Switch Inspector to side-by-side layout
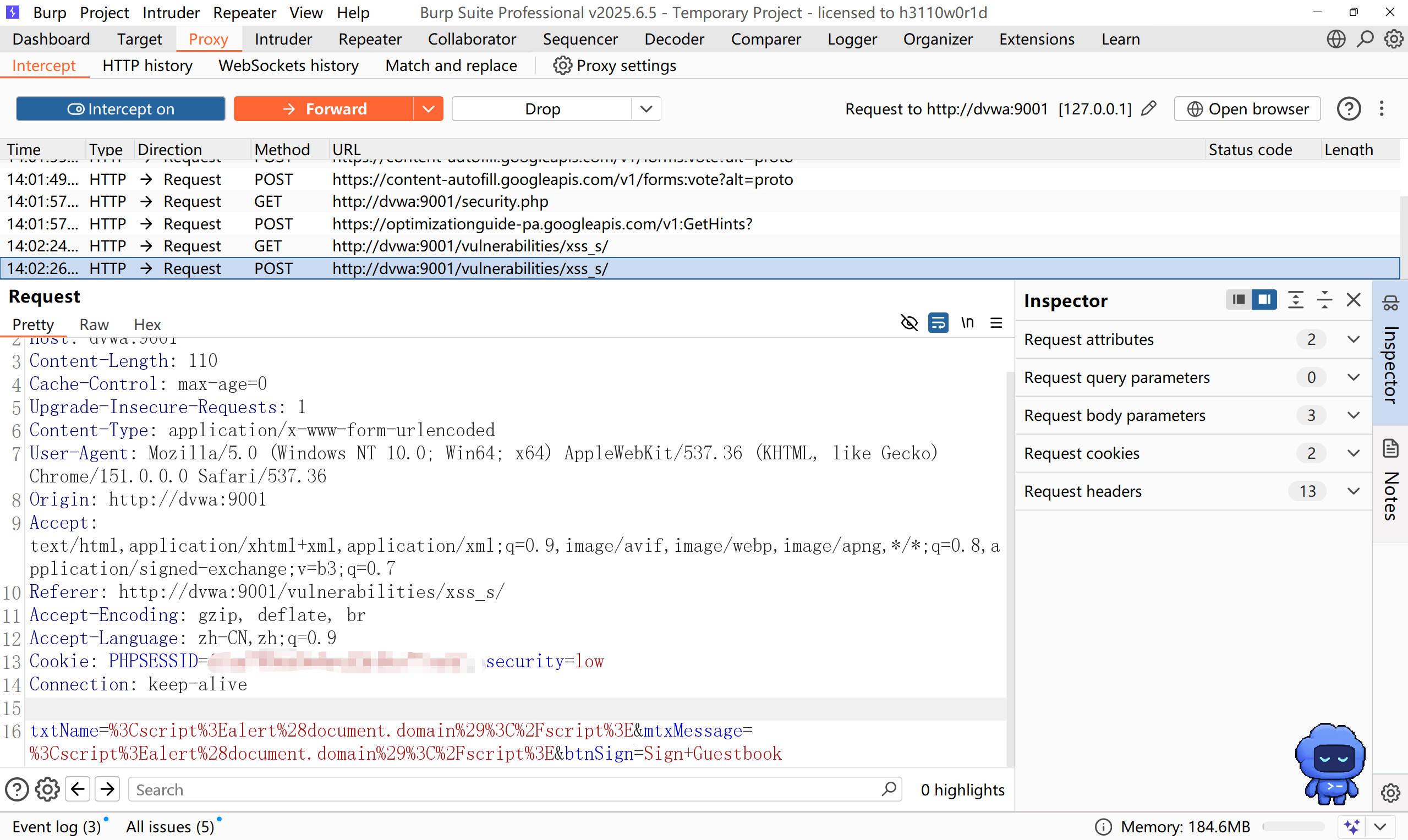Viewport: 1408px width, 840px height. pyautogui.click(x=1264, y=299)
